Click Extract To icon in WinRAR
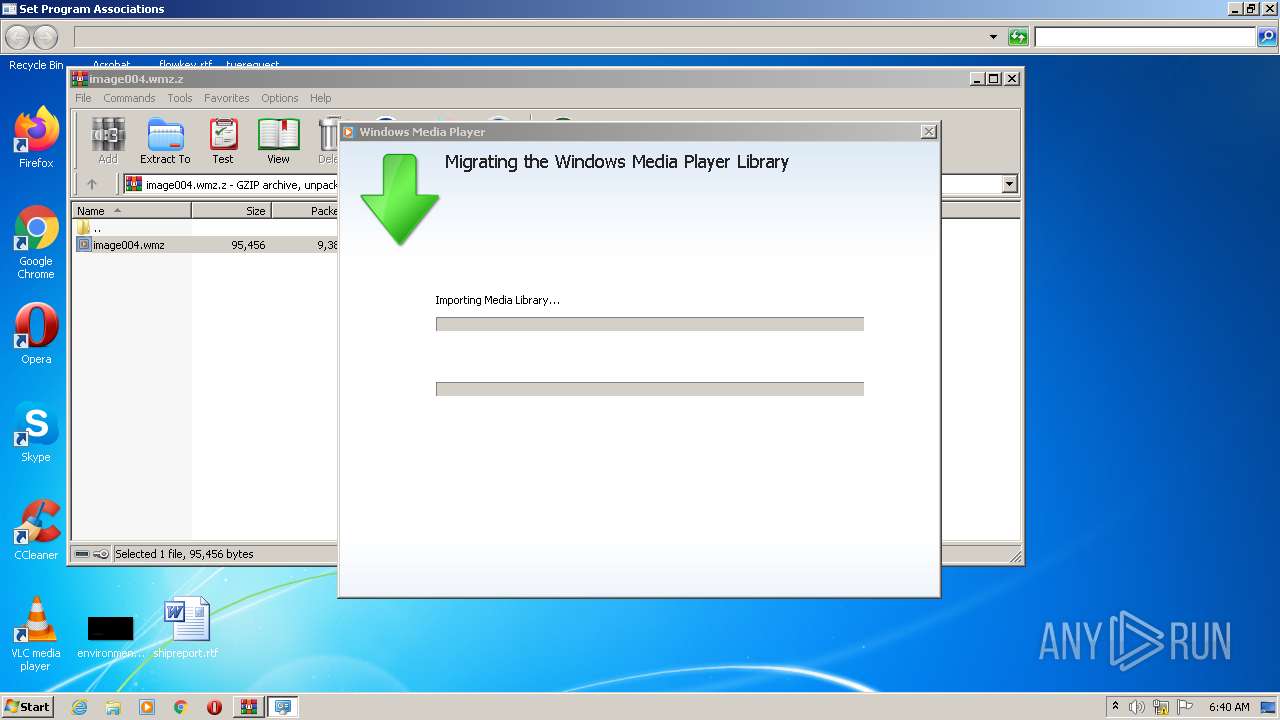This screenshot has width=1280, height=720. pos(165,141)
